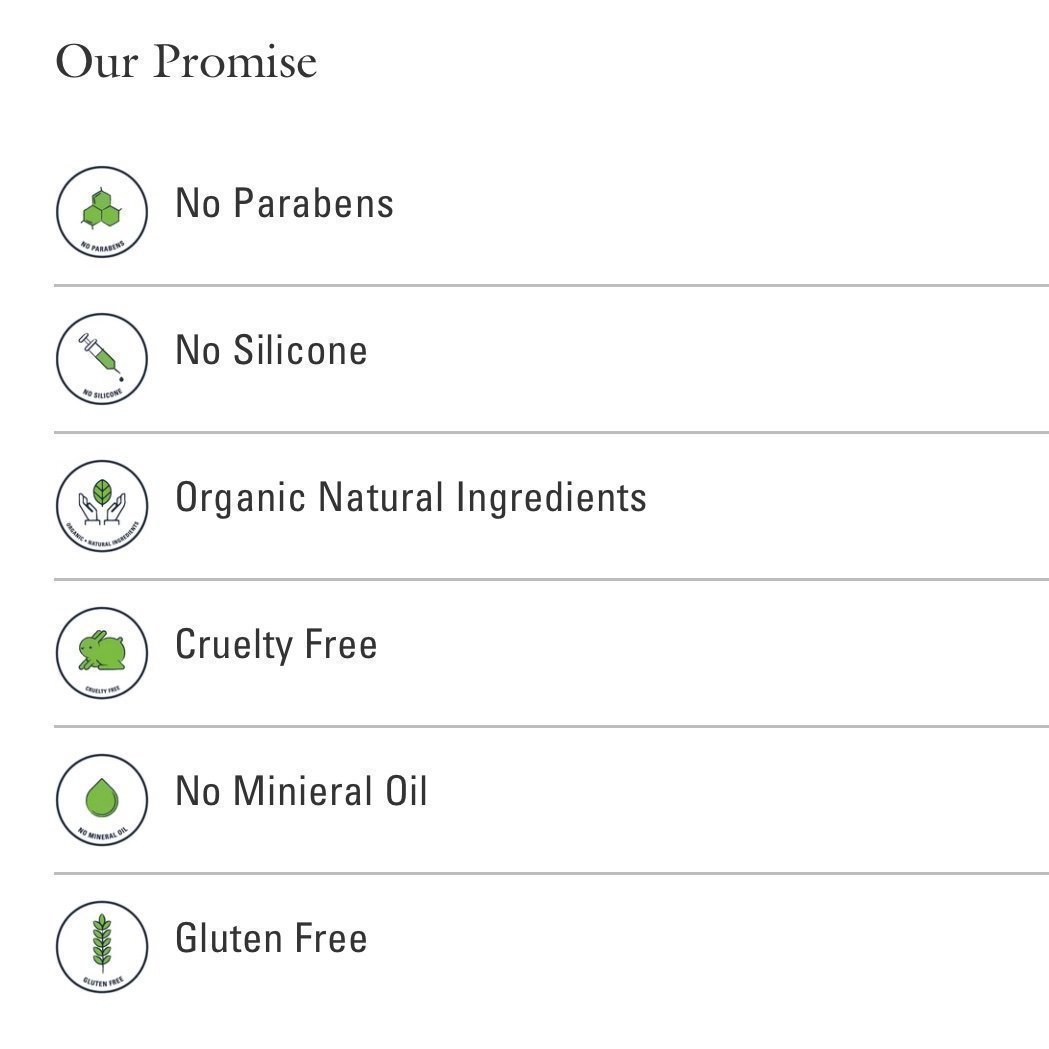Screen dimensions: 1049x1049
Task: Select the "No Silicone" text label
Action: [271, 350]
